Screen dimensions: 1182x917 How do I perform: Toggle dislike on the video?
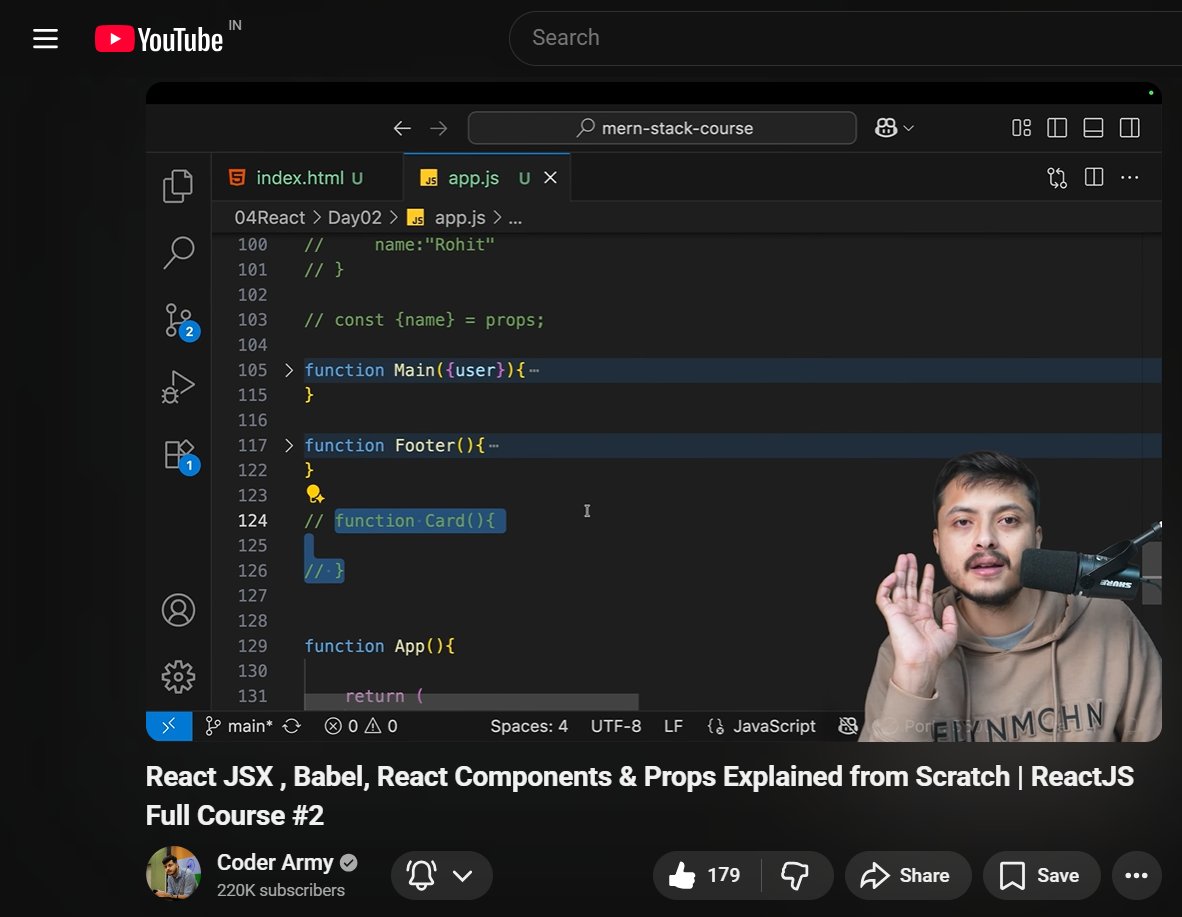coord(797,875)
